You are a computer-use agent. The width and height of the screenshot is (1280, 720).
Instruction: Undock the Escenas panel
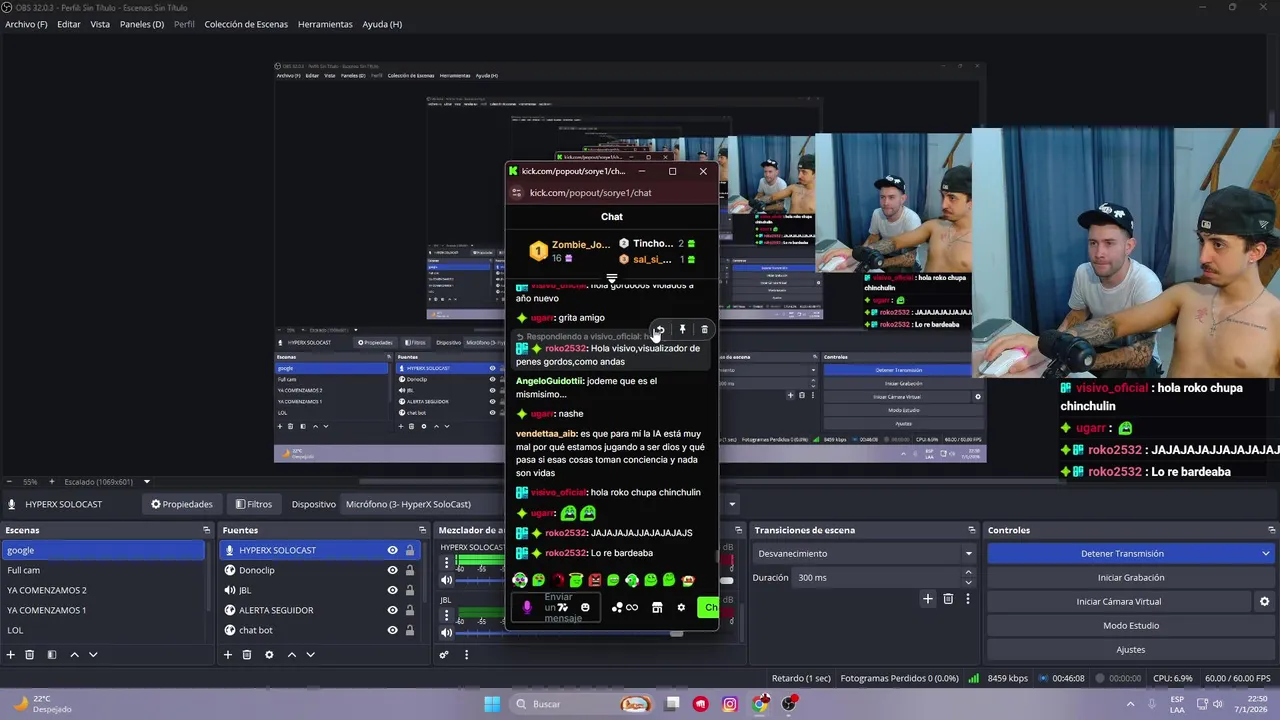[206, 530]
